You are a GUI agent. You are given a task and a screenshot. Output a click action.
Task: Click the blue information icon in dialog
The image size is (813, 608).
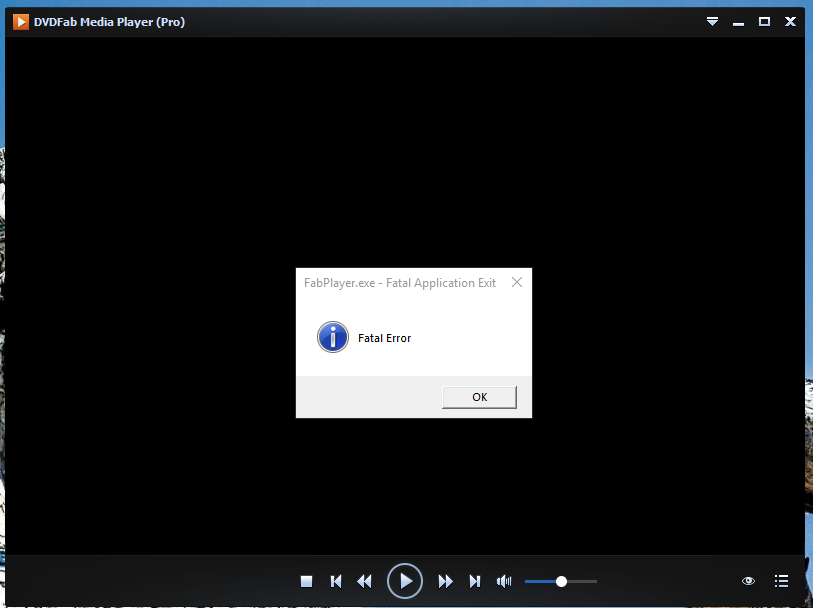333,337
